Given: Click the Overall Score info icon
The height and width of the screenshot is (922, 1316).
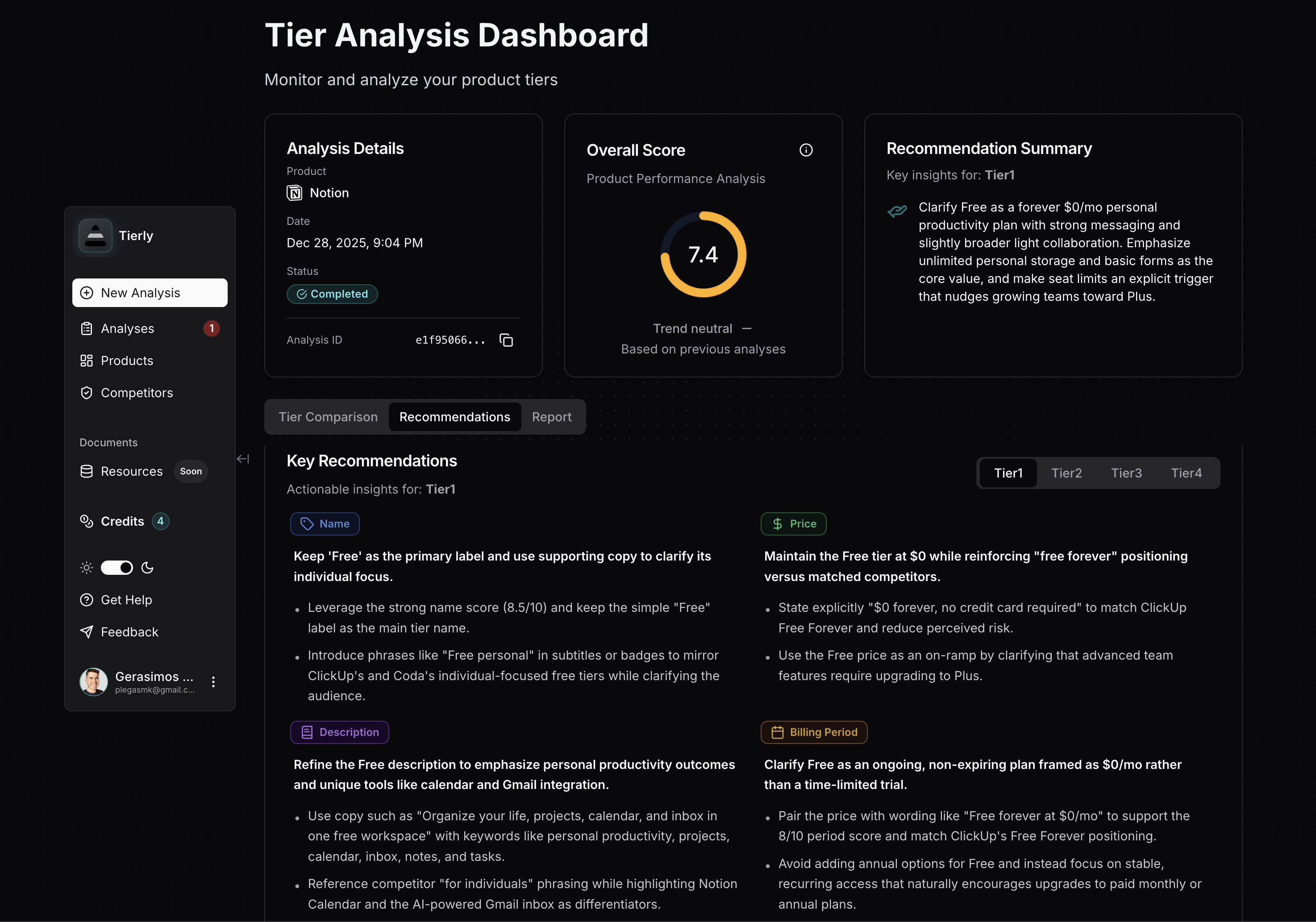Looking at the screenshot, I should click(x=806, y=150).
